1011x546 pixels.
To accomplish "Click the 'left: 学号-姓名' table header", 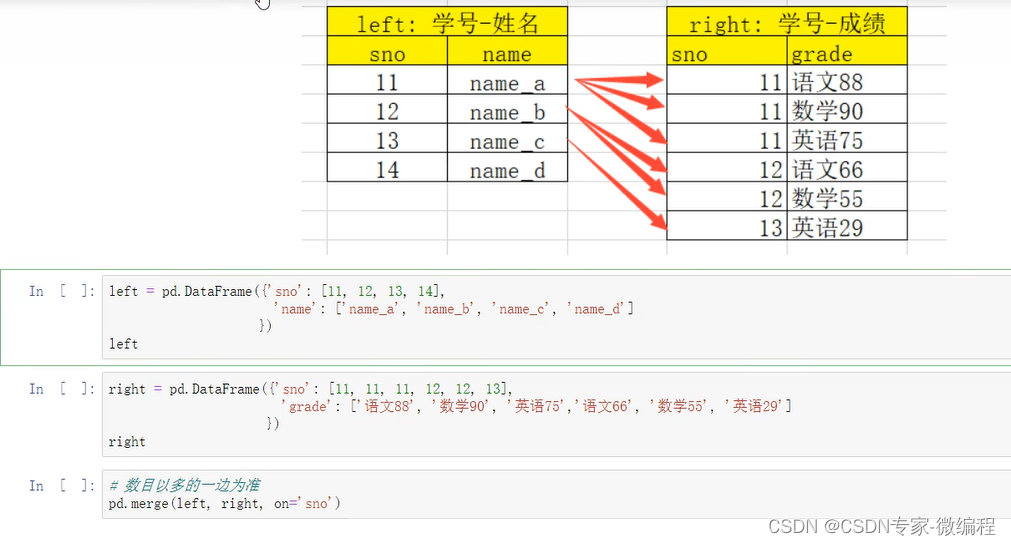I will [447, 23].
